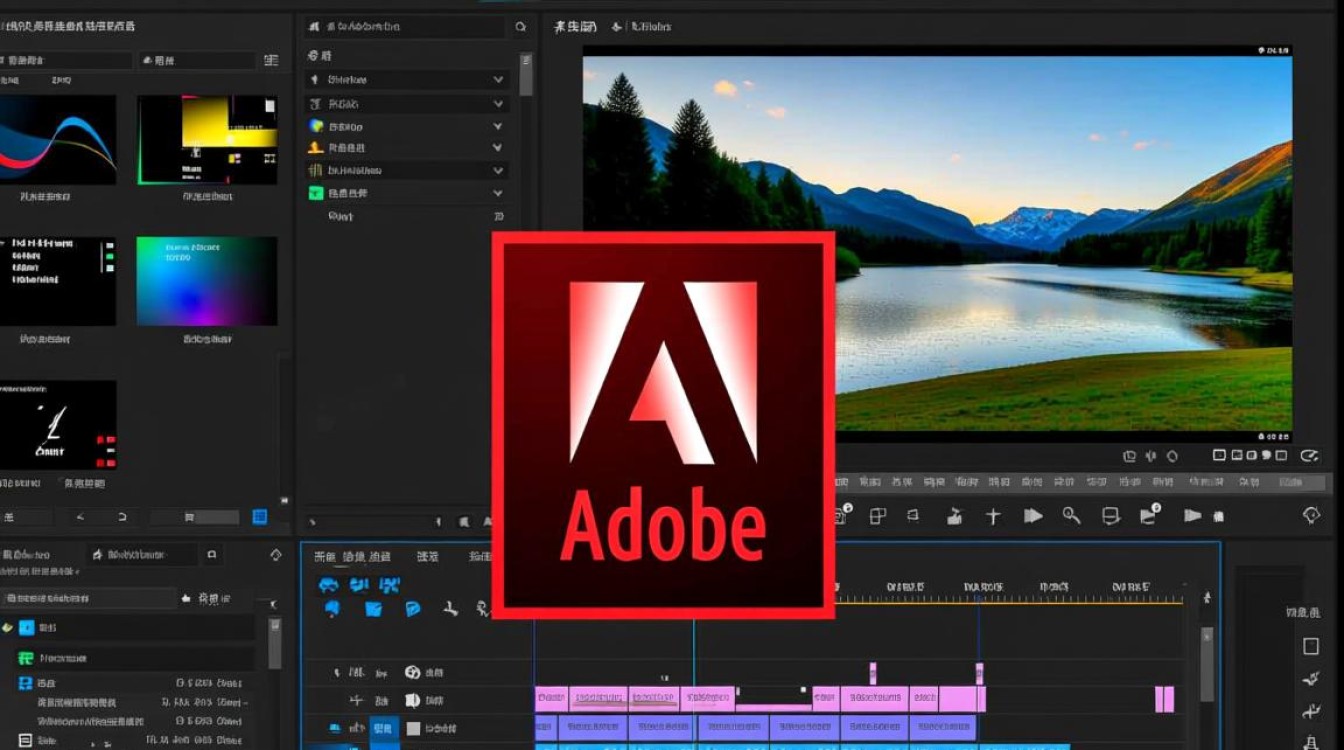Click the magnifier search icon atop effects panel
The height and width of the screenshot is (750, 1344).
[x=520, y=27]
